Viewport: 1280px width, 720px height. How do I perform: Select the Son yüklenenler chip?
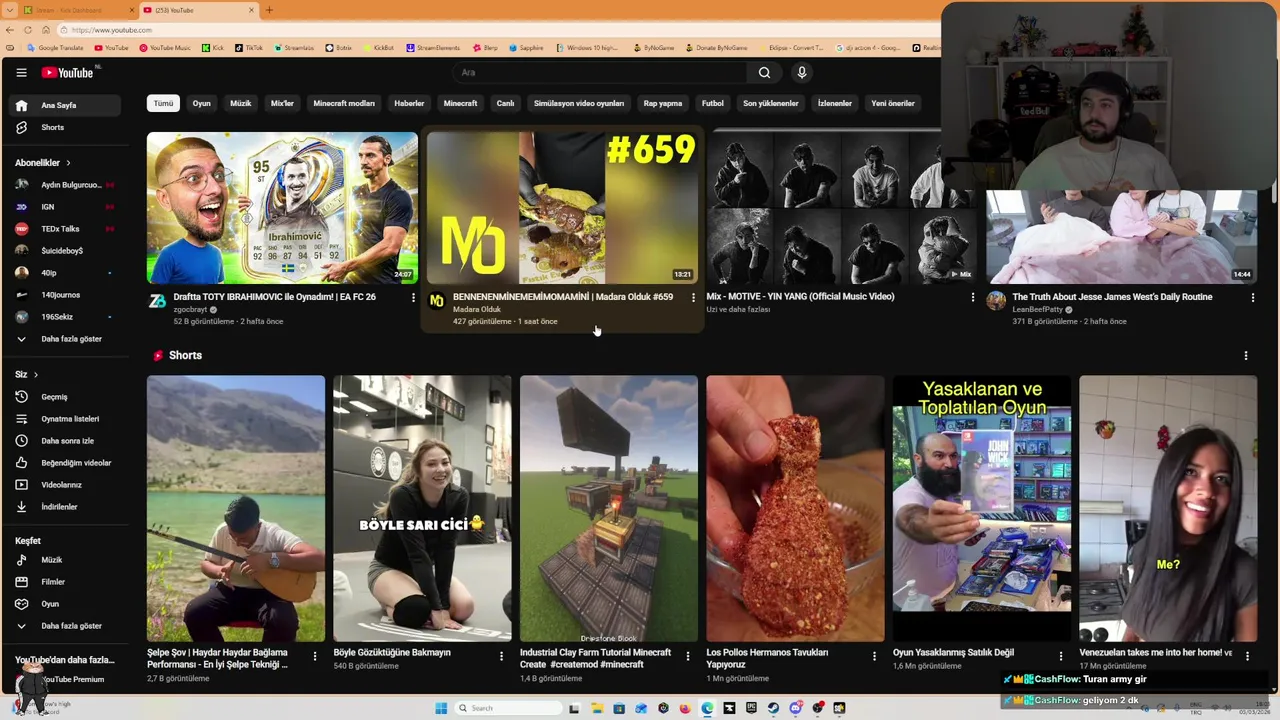click(771, 103)
